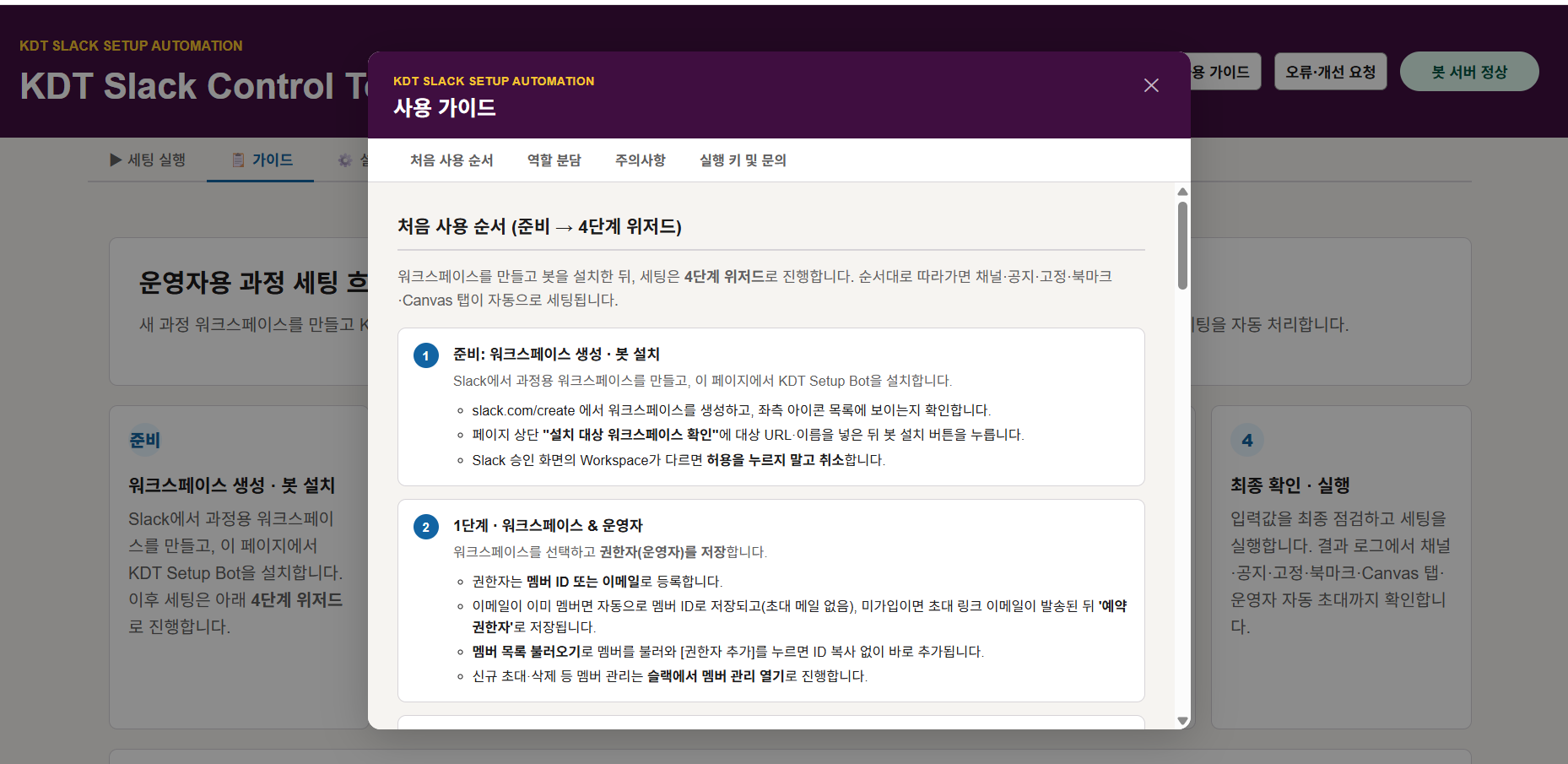The width and height of the screenshot is (1568, 764).
Task: Click the gear icon tab behind dialog
Action: coord(345,160)
